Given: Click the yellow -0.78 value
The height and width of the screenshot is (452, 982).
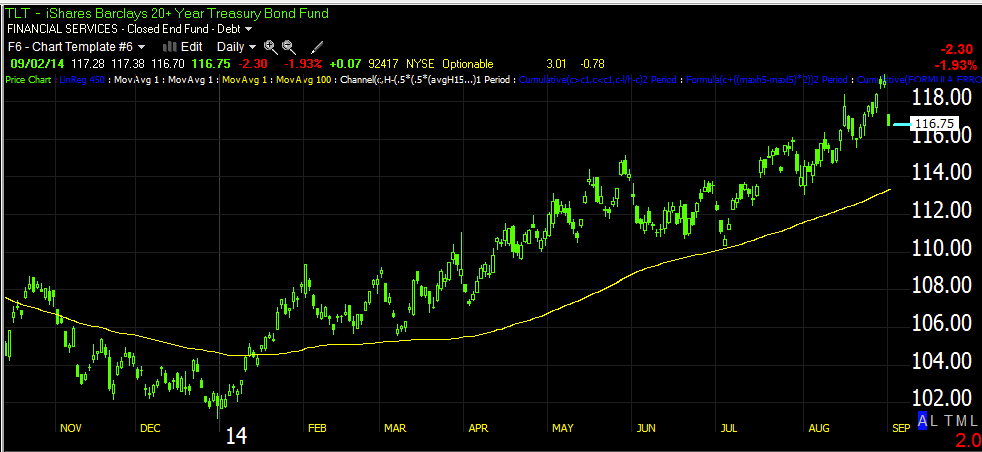Looking at the screenshot, I should click(591, 64).
